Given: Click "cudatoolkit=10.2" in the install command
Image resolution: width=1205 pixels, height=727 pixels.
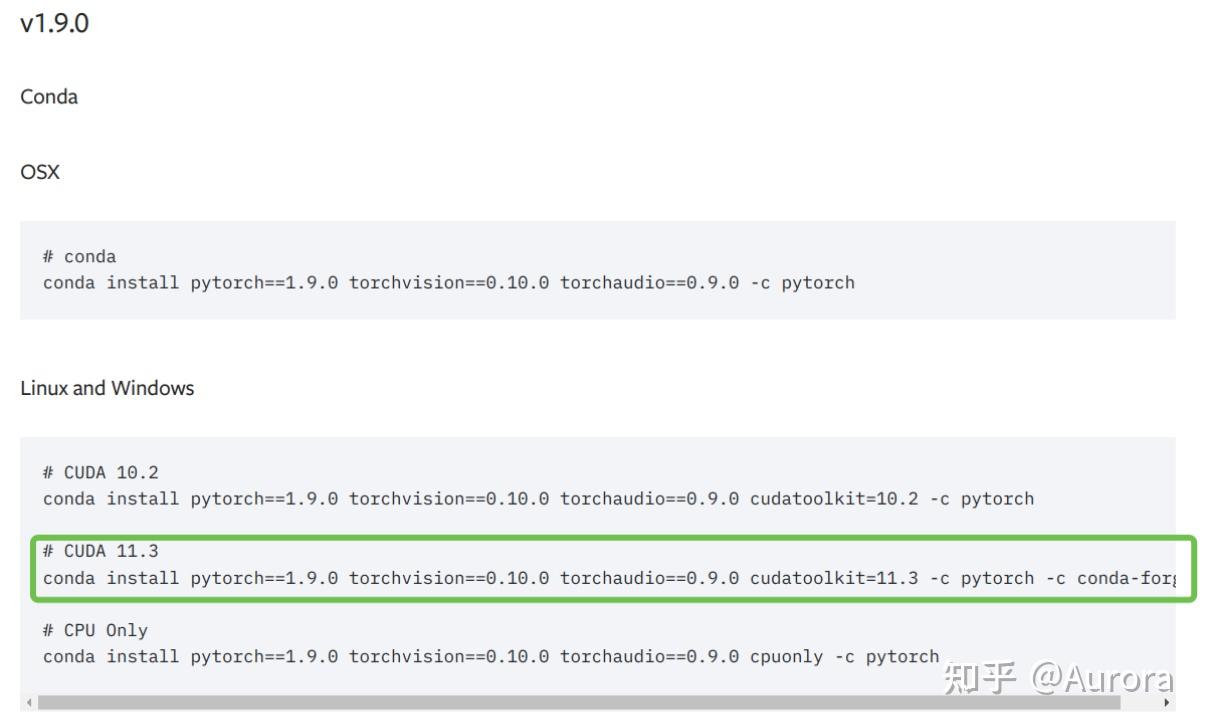Looking at the screenshot, I should pyautogui.click(x=834, y=498).
